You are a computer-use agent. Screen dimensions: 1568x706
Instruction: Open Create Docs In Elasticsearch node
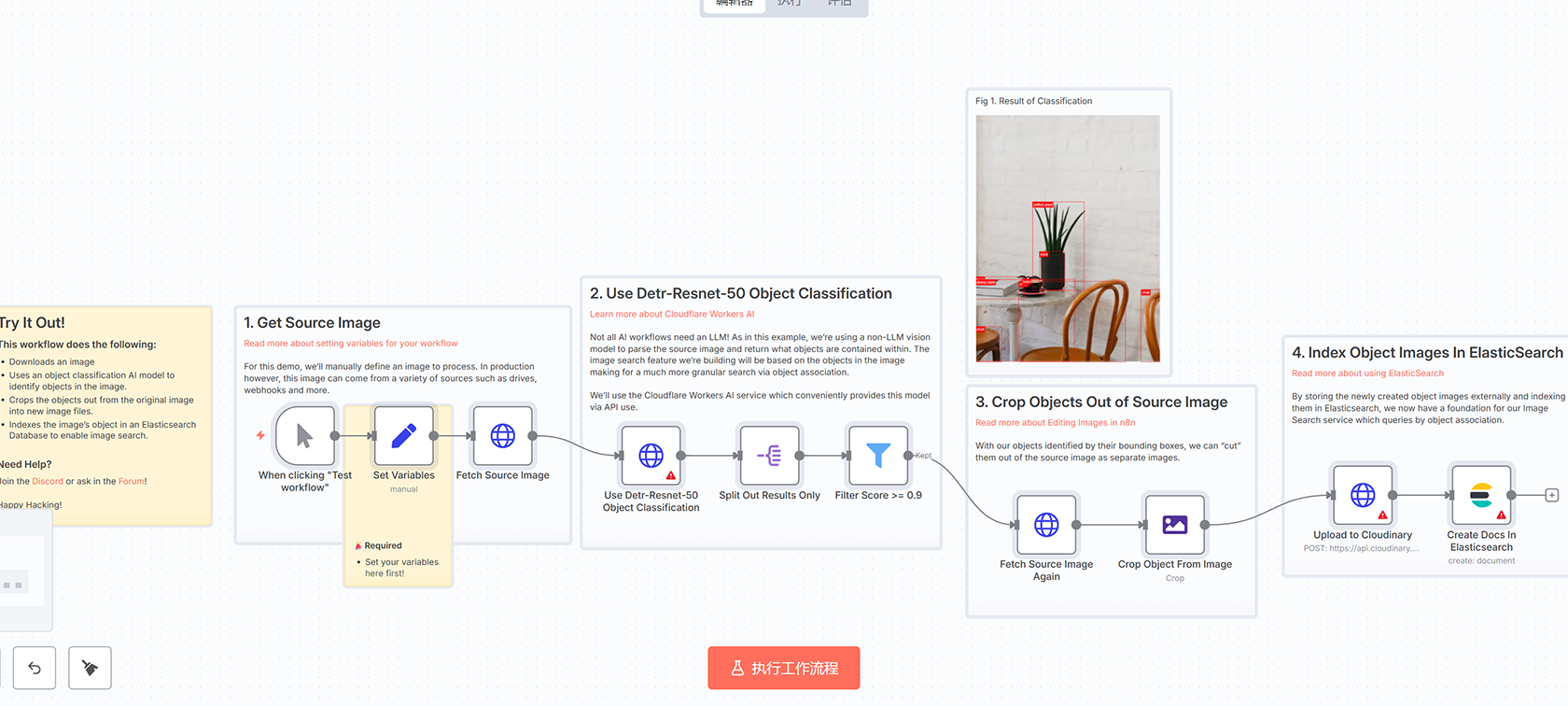(x=1480, y=495)
